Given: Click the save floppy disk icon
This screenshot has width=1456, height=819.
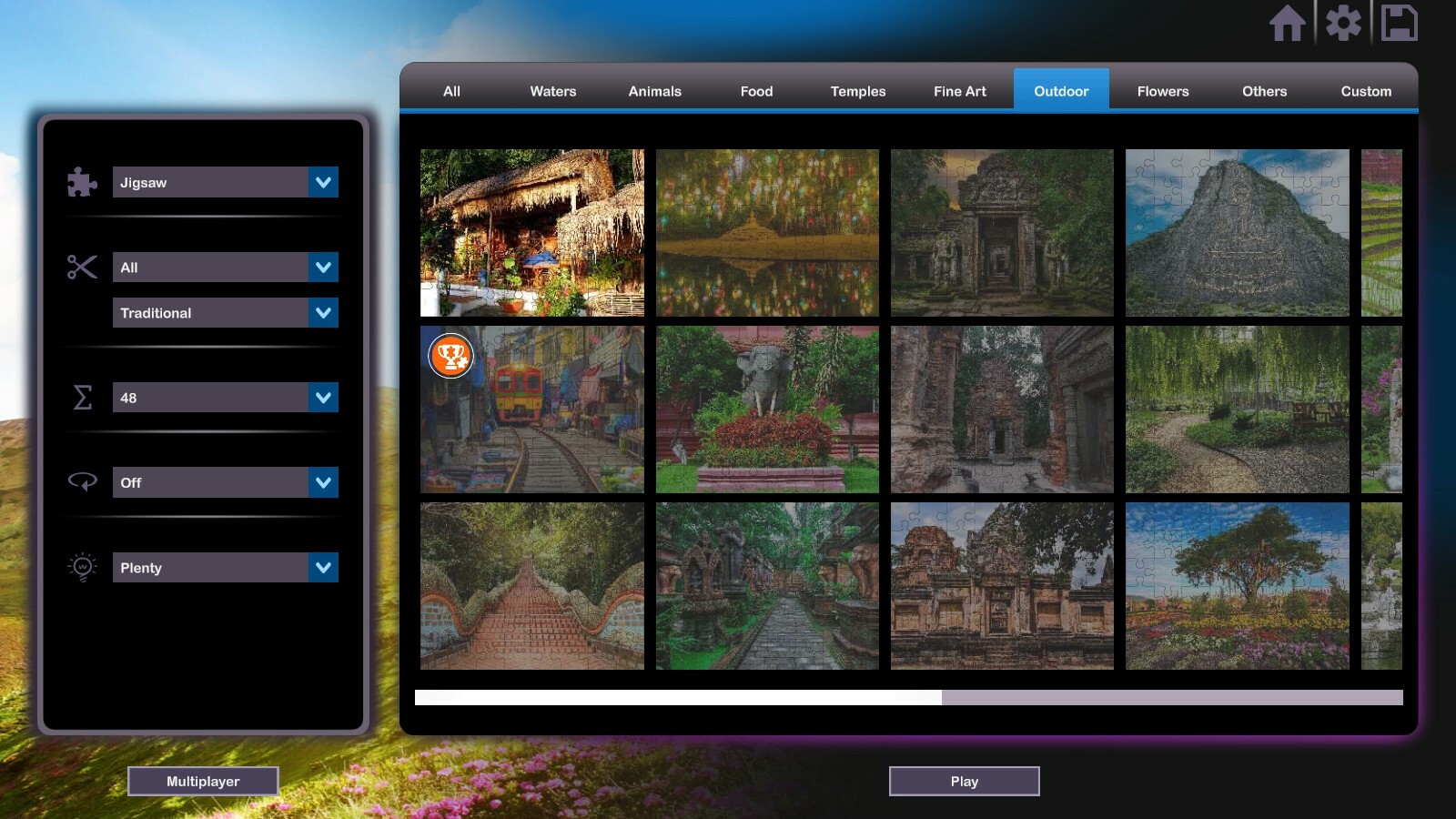Looking at the screenshot, I should [1399, 24].
